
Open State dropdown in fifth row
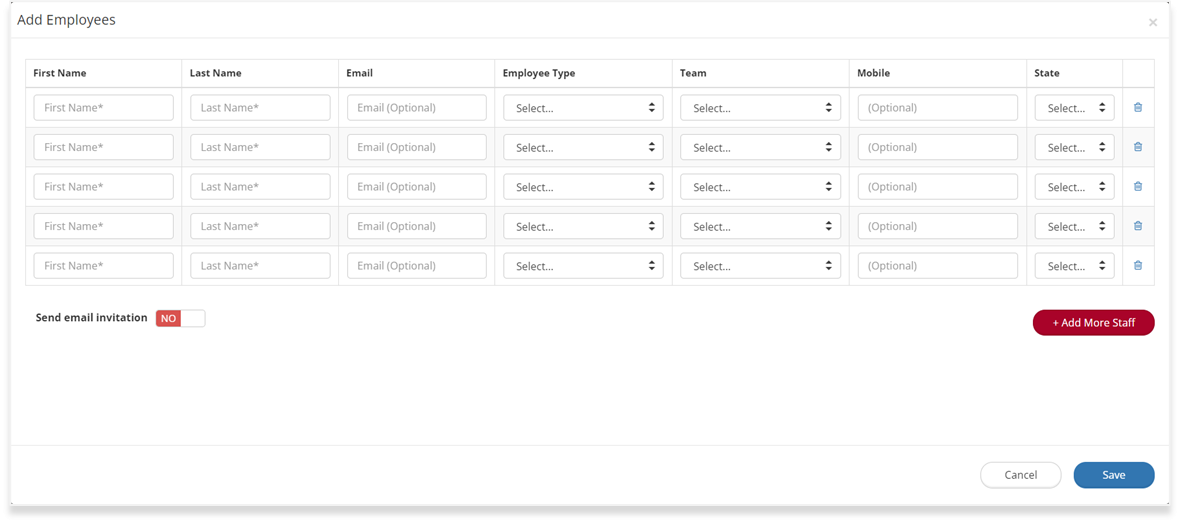pos(1075,266)
